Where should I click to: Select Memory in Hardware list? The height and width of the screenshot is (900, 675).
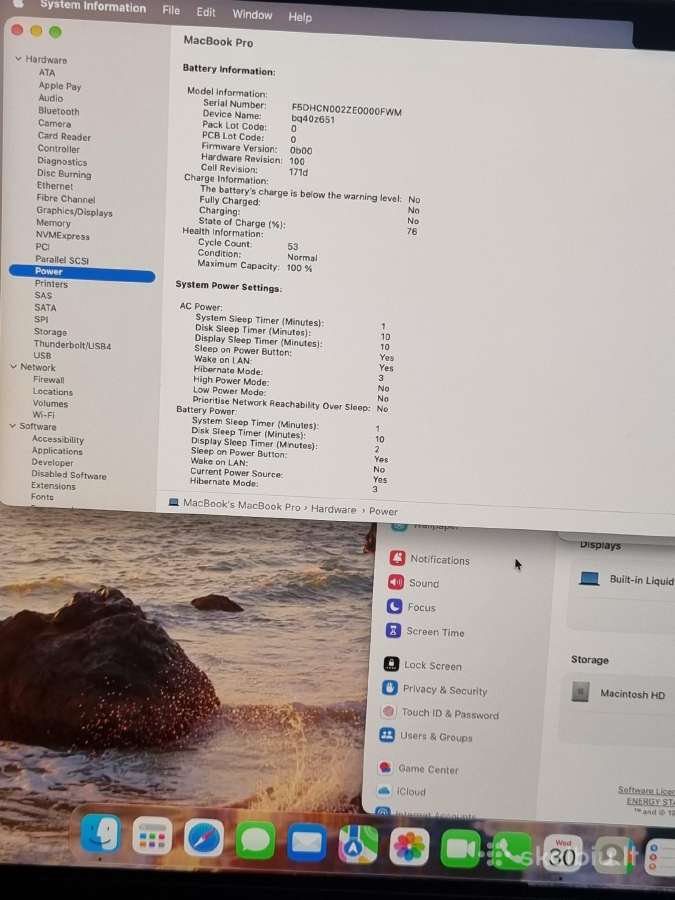click(x=53, y=223)
